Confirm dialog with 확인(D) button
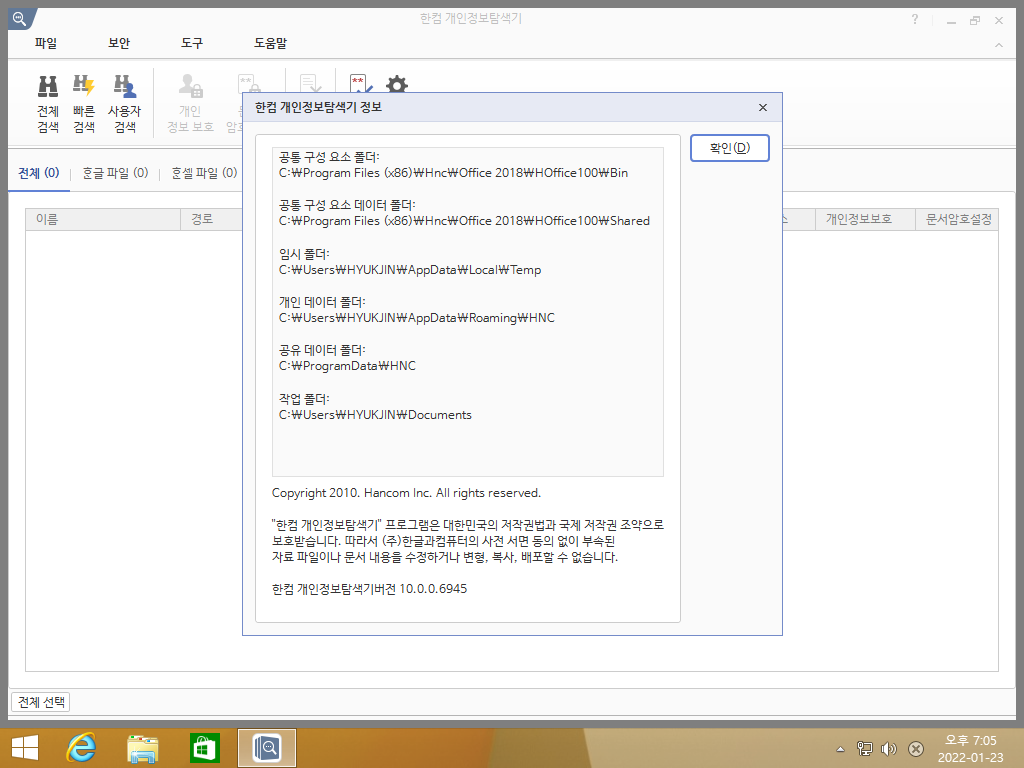 [729, 148]
